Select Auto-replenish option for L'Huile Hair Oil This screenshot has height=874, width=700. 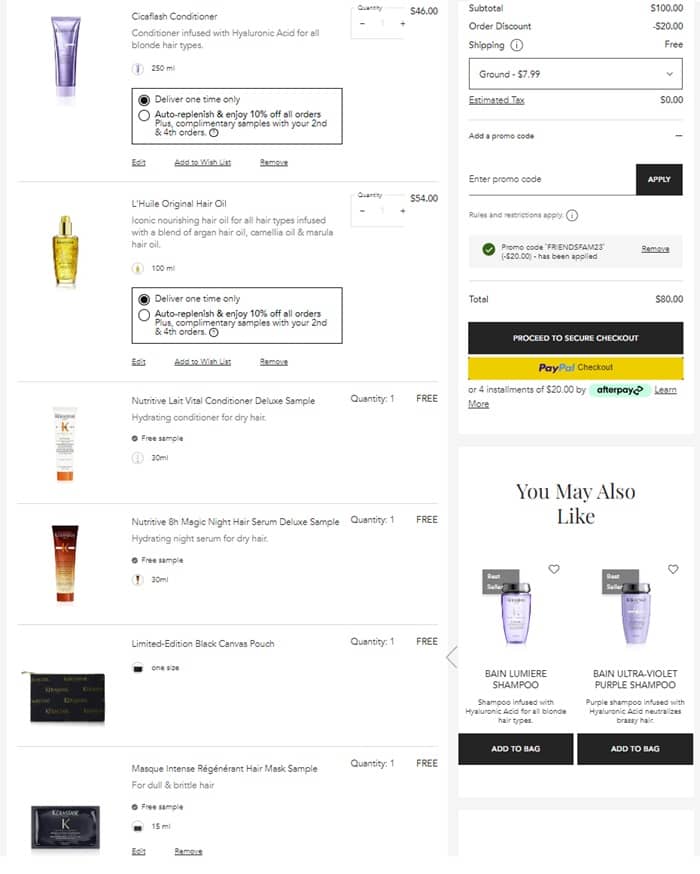pos(144,315)
